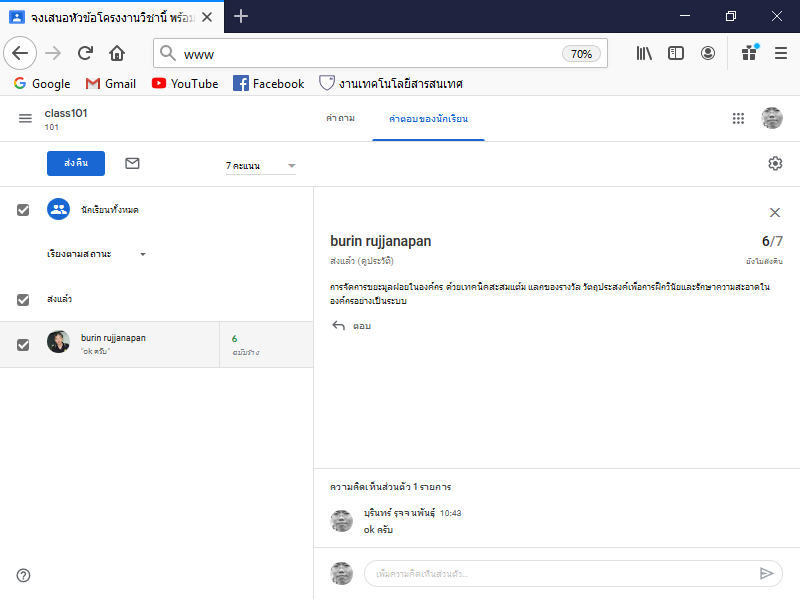
Task: Open the Firefox library icon
Action: (644, 53)
